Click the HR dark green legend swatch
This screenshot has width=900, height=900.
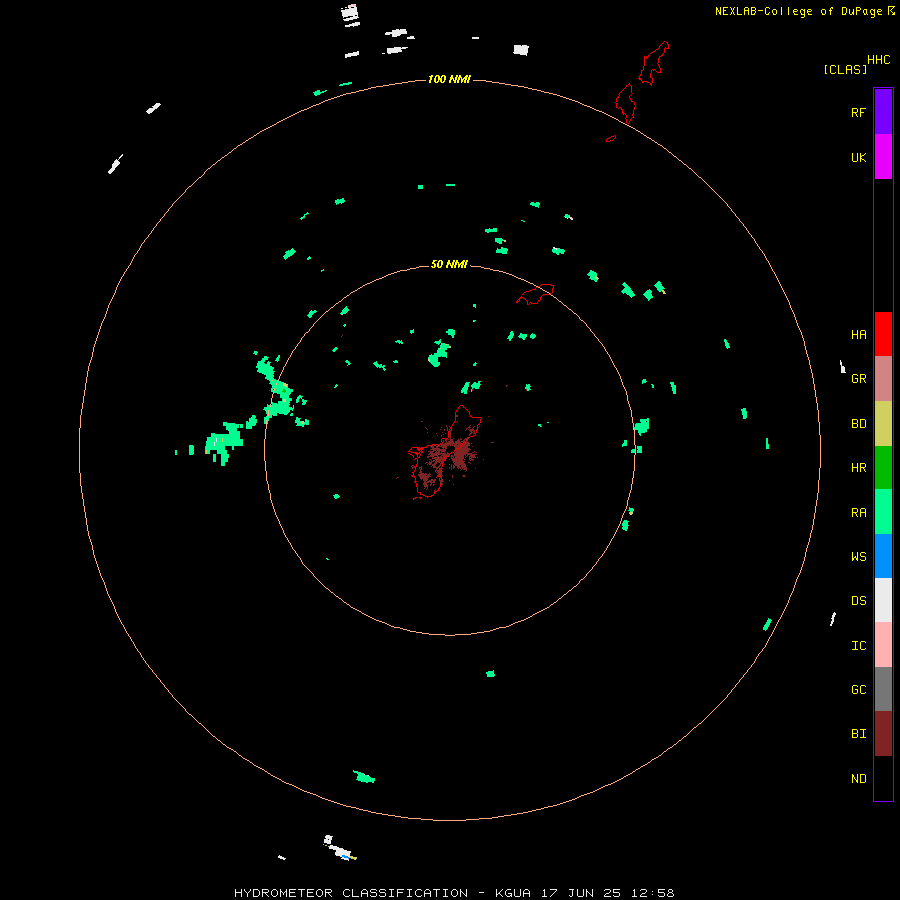tap(883, 468)
